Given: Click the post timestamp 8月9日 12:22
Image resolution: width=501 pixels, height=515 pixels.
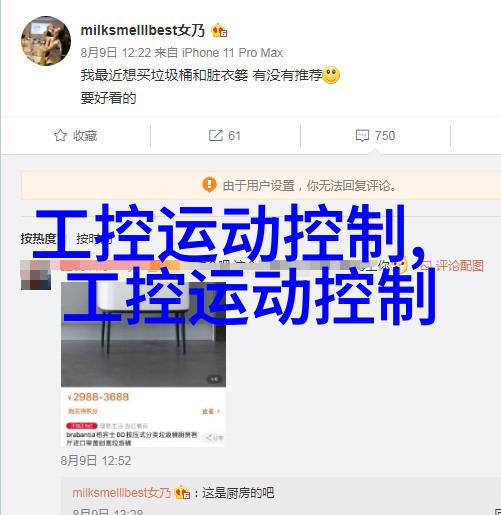Looking at the screenshot, I should (116, 53).
